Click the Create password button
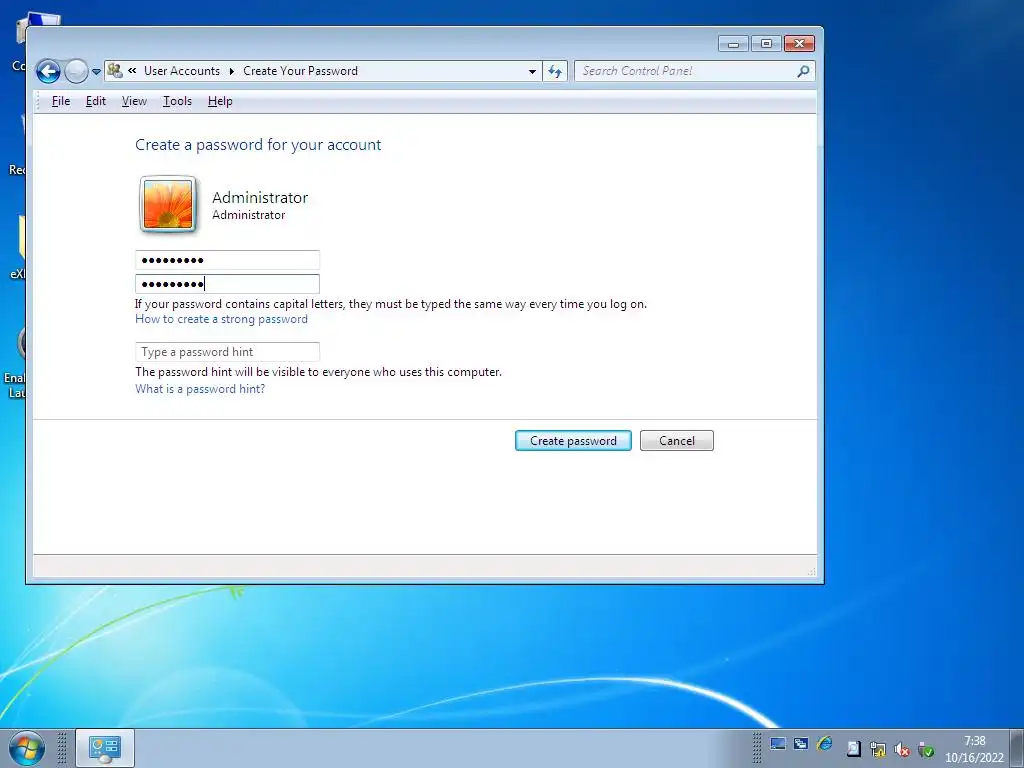Image resolution: width=1024 pixels, height=768 pixels. 573,441
